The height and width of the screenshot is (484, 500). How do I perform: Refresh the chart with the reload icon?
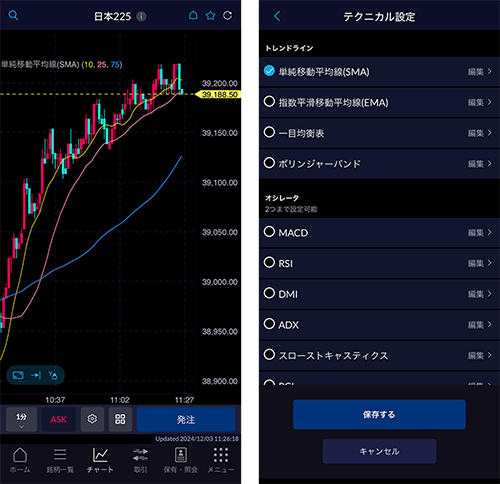coord(227,15)
